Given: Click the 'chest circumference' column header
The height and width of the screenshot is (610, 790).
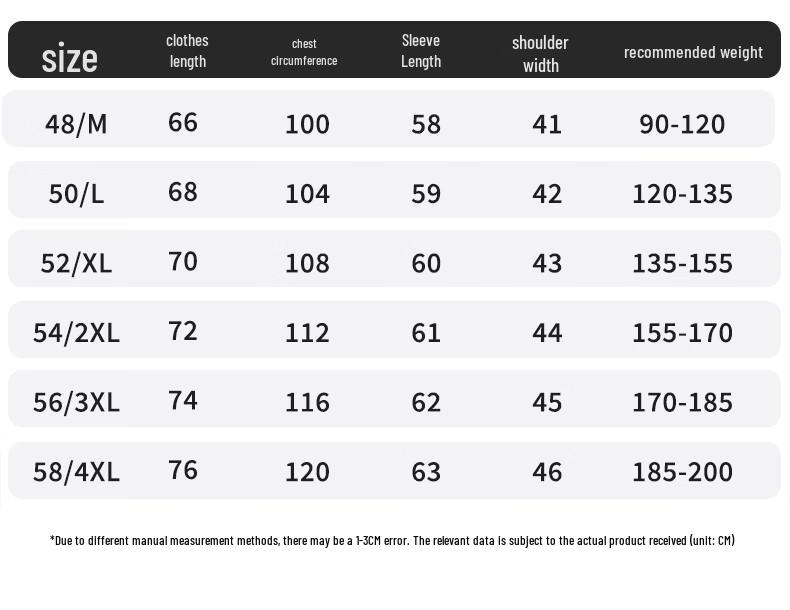Looking at the screenshot, I should pyautogui.click(x=304, y=52).
